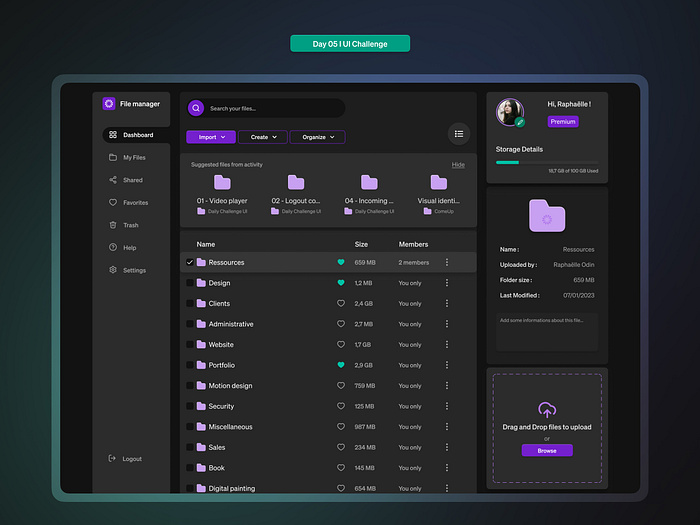Click the edit badge on profile avatar
Viewport: 700px width, 525px height.
(x=520, y=122)
